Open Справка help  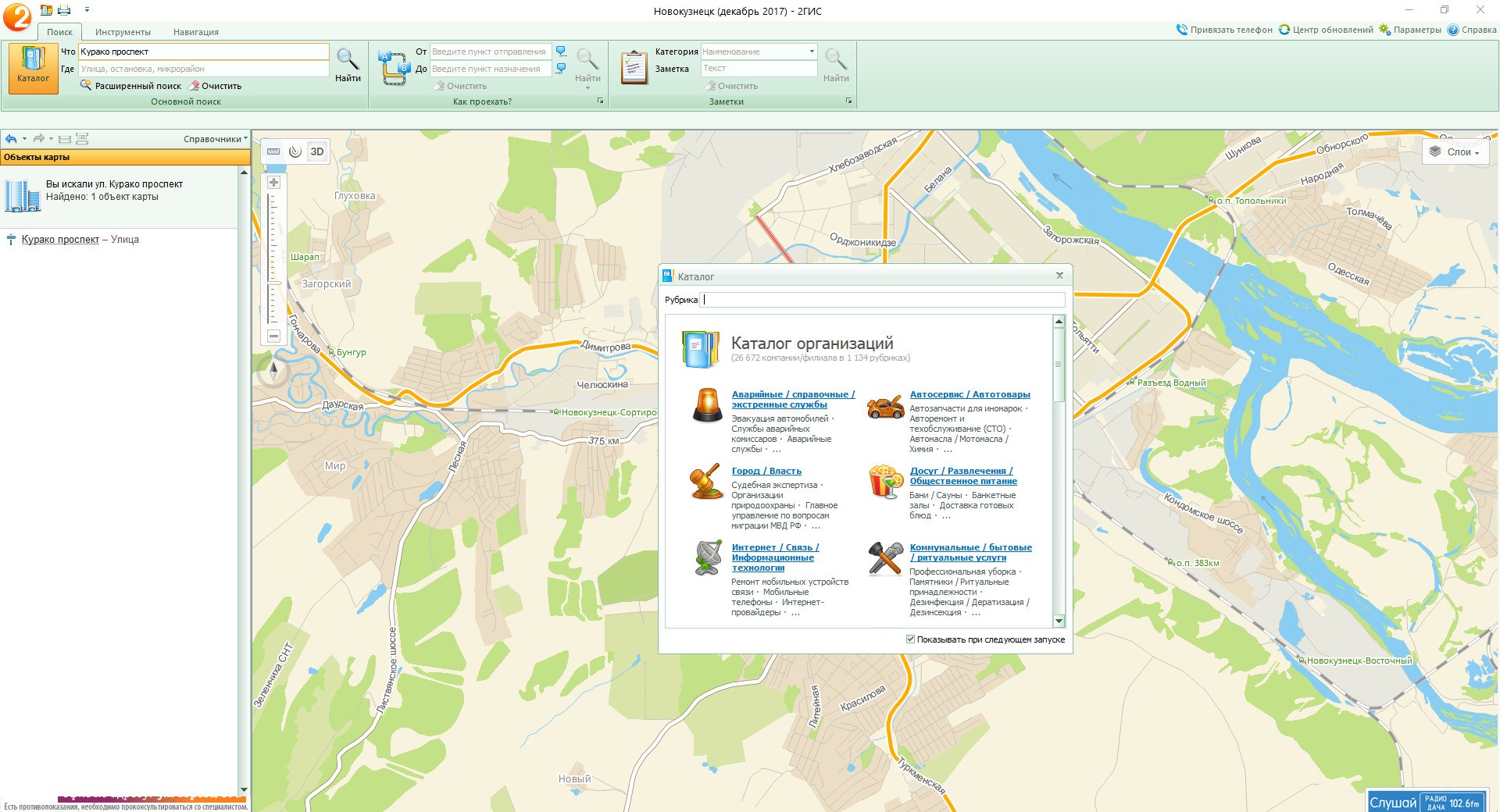pyautogui.click(x=1472, y=30)
